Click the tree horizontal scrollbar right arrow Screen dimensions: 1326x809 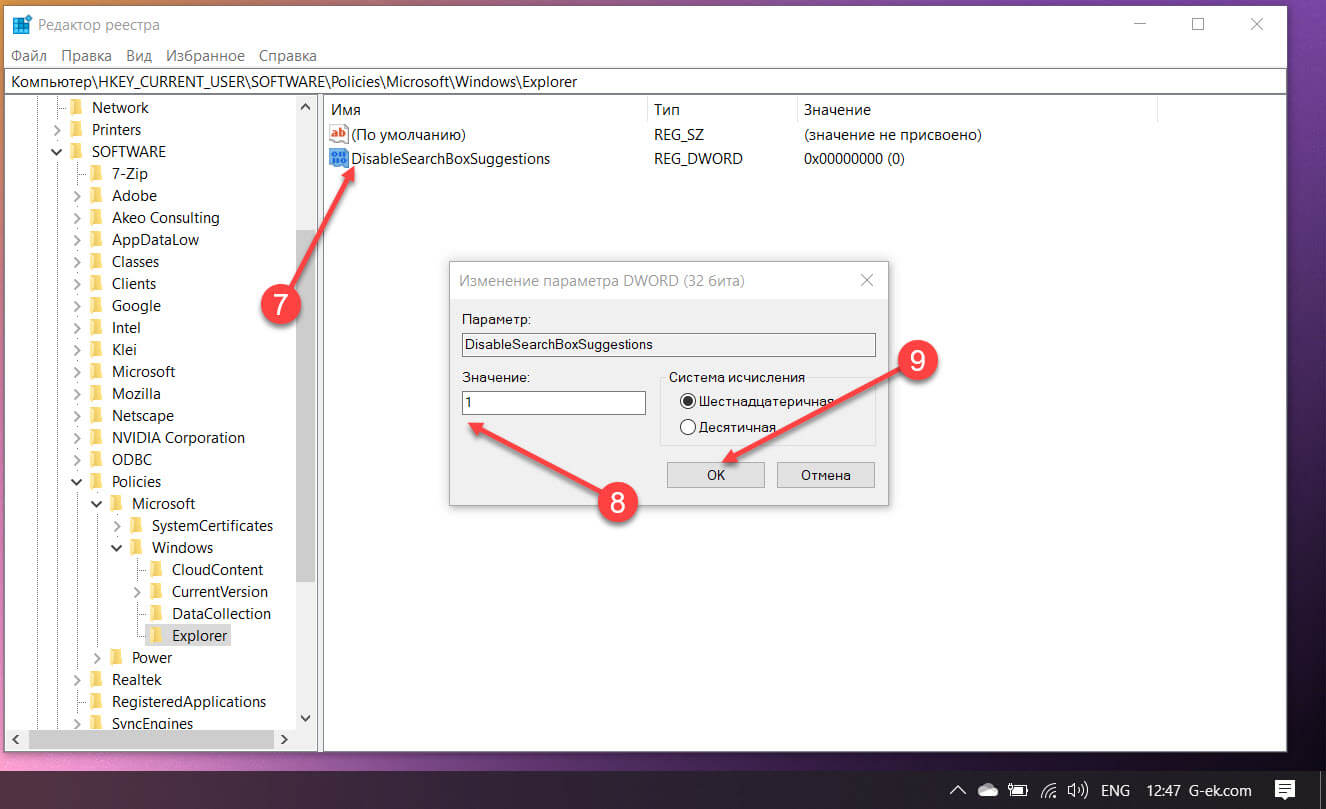[x=285, y=740]
